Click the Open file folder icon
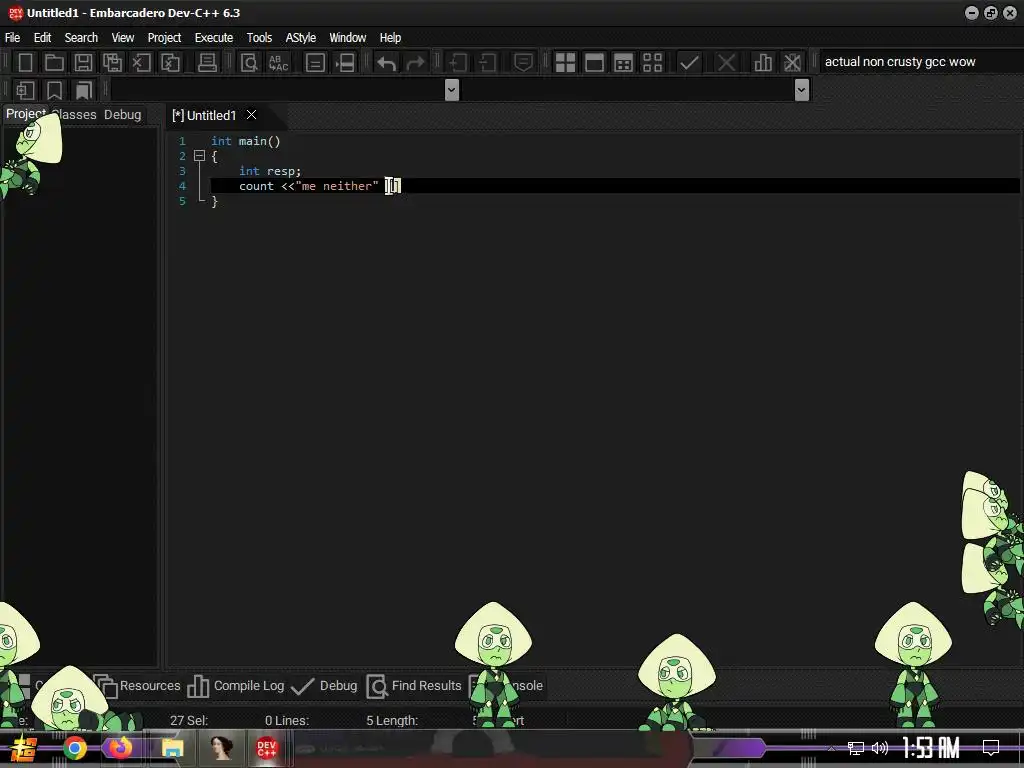This screenshot has height=768, width=1024. click(x=54, y=63)
